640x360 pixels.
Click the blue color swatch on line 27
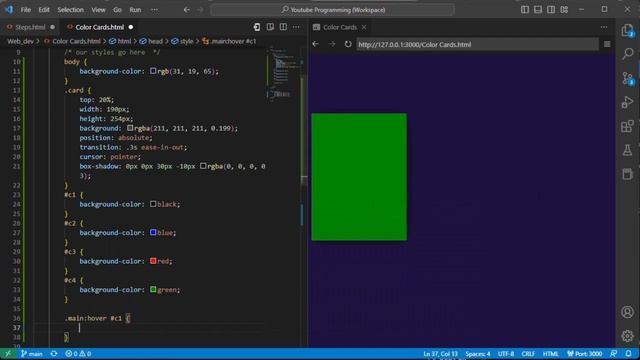tap(153, 232)
